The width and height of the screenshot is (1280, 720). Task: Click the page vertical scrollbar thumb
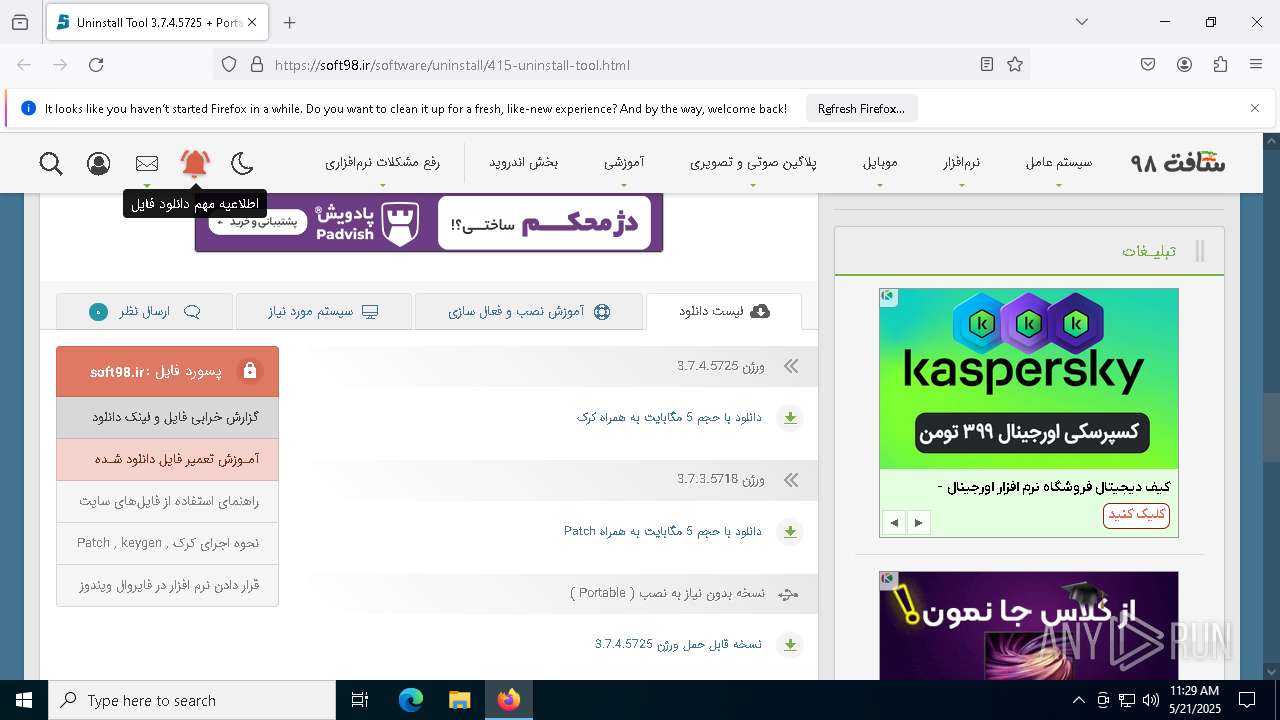coord(1272,428)
